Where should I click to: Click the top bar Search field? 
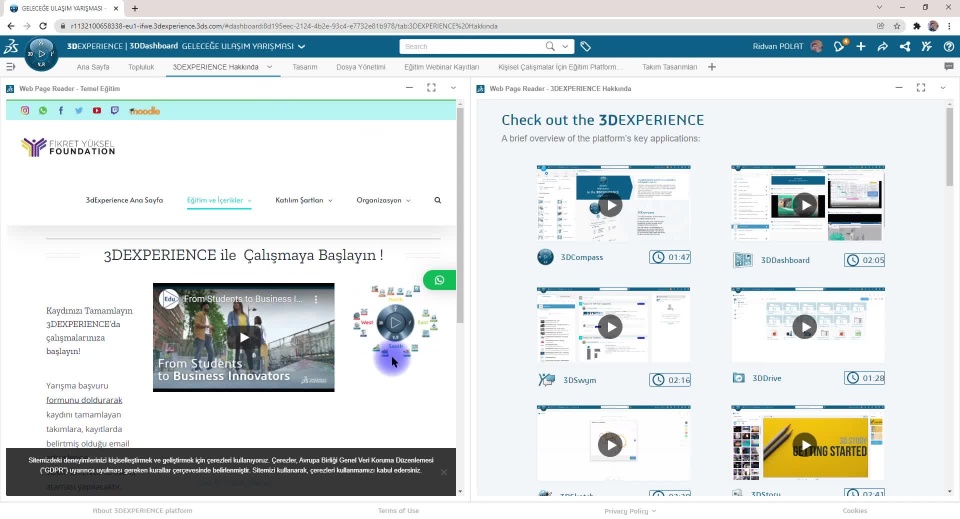tap(472, 47)
